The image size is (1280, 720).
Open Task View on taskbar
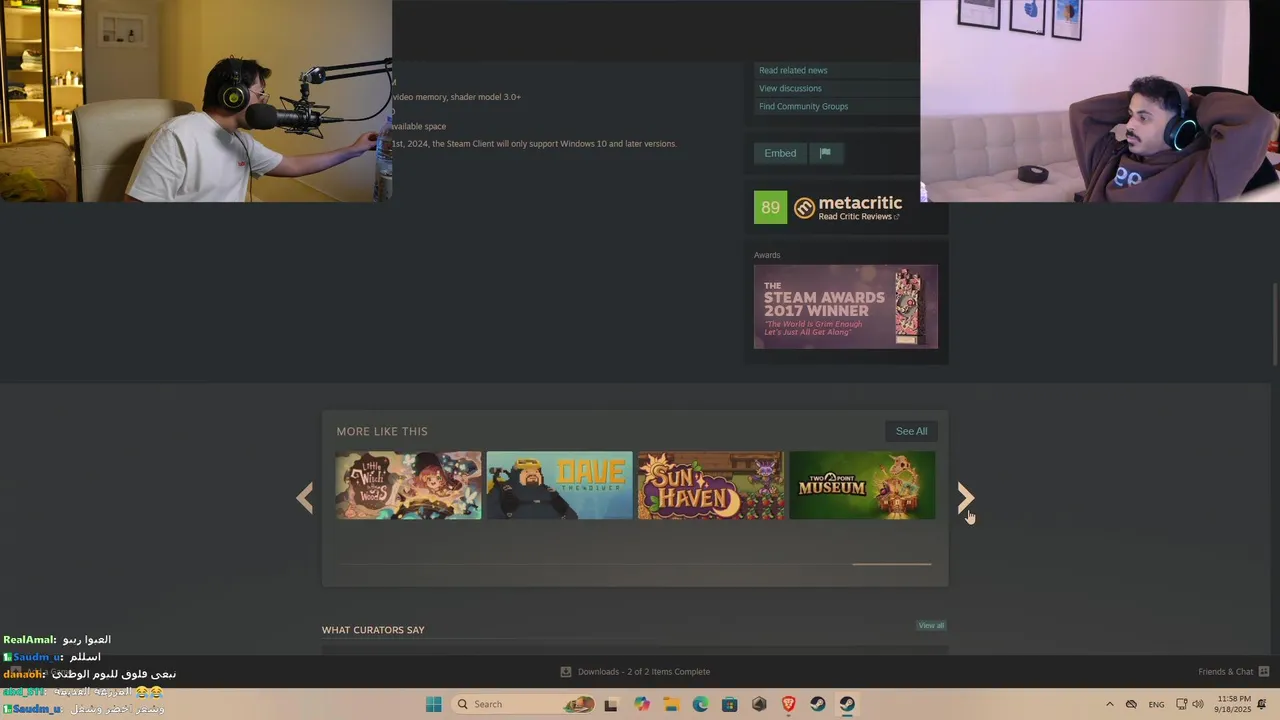coord(611,704)
